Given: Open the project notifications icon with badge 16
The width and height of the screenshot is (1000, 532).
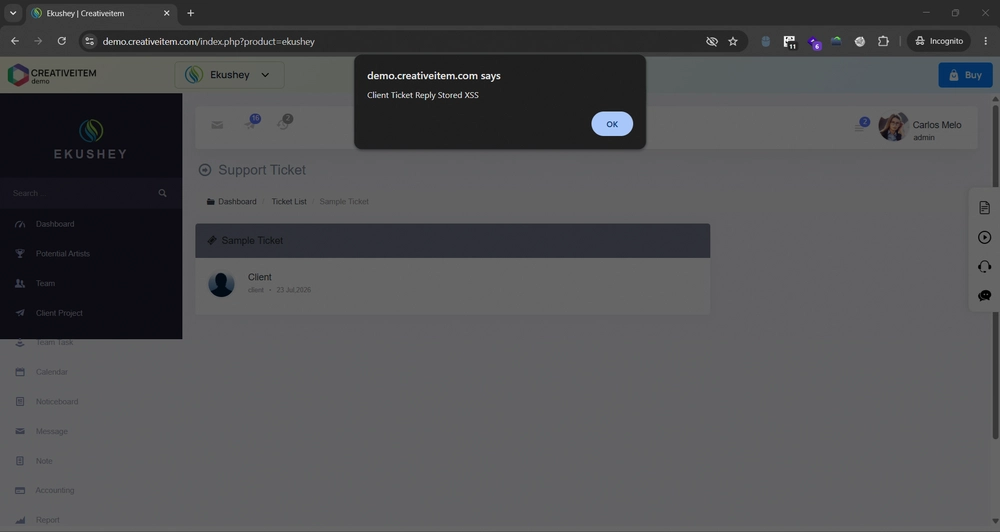Looking at the screenshot, I should pyautogui.click(x=252, y=122).
